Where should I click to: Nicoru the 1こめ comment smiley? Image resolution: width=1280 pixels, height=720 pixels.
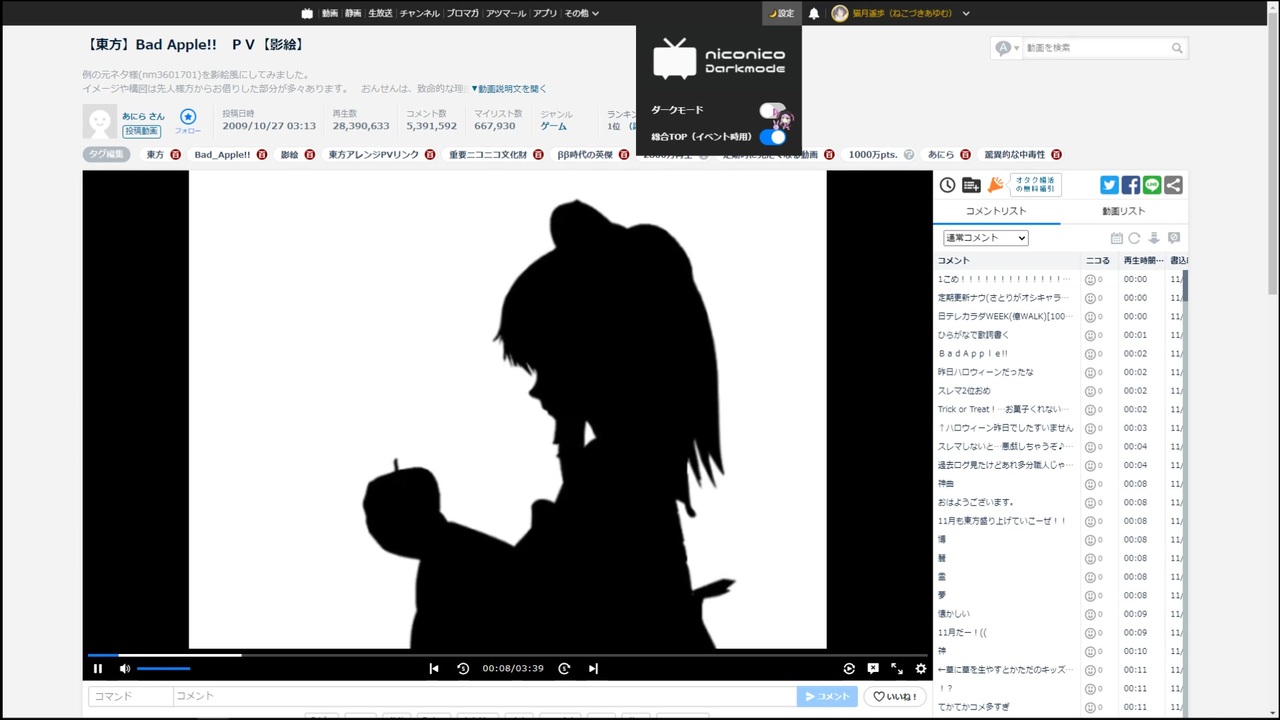tap(1090, 280)
